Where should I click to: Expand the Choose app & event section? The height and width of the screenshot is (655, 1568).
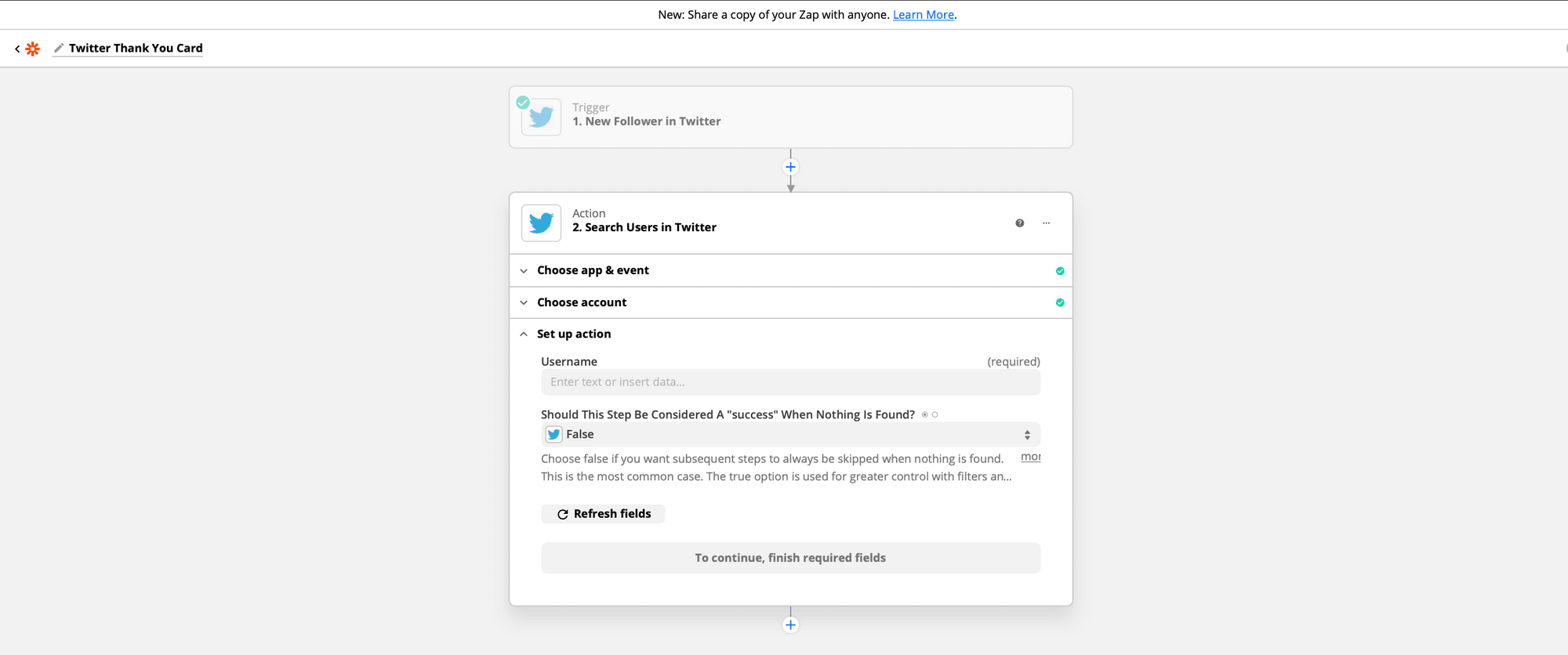pos(593,270)
